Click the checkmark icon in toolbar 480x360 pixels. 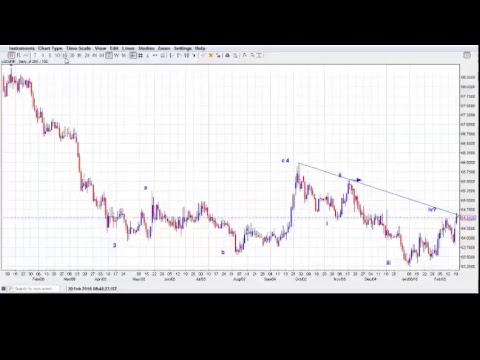(203, 55)
